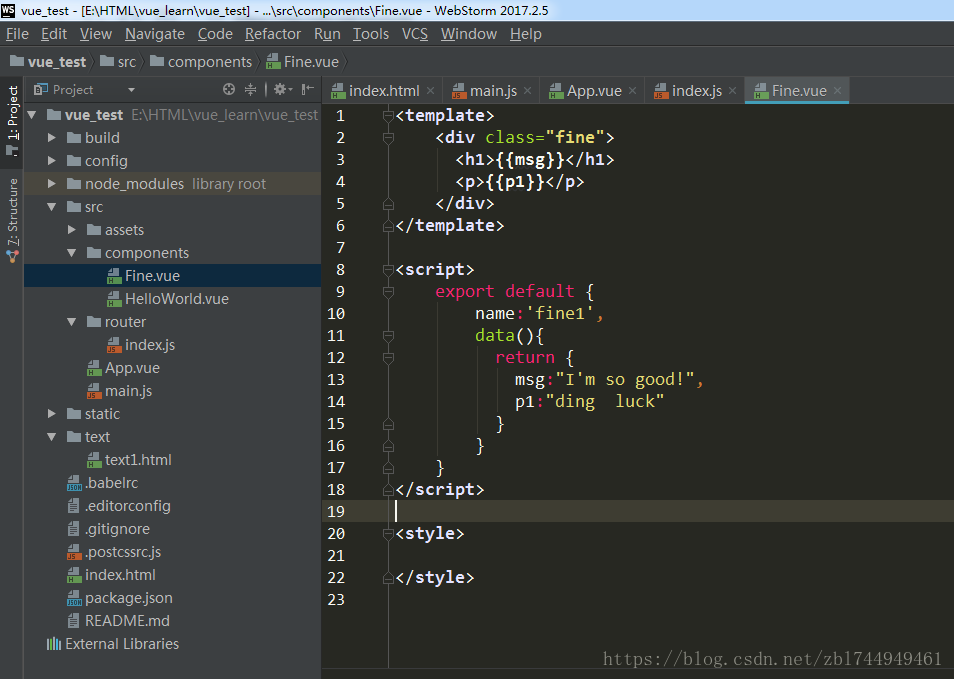Click the App.vue file icon in tree

point(94,369)
